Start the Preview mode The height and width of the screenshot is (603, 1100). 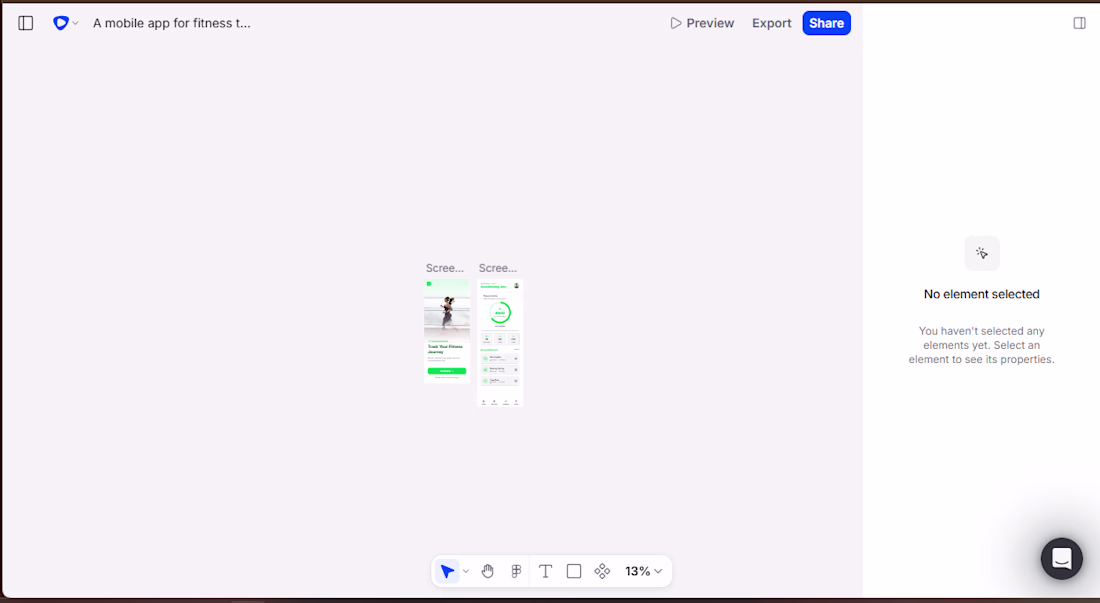coord(702,23)
